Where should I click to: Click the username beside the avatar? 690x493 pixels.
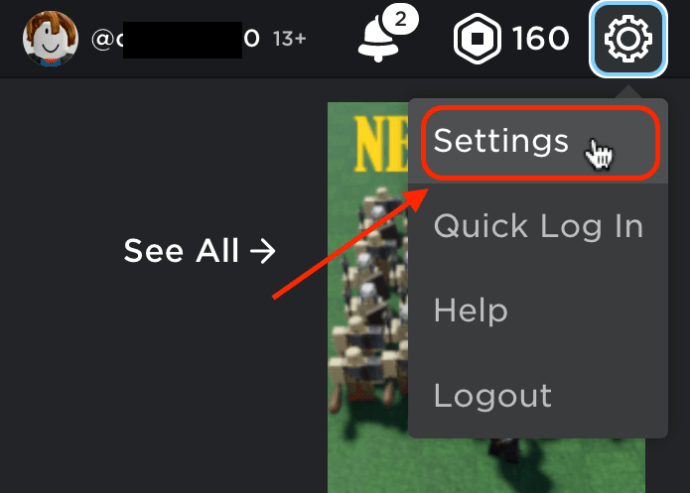pos(175,39)
